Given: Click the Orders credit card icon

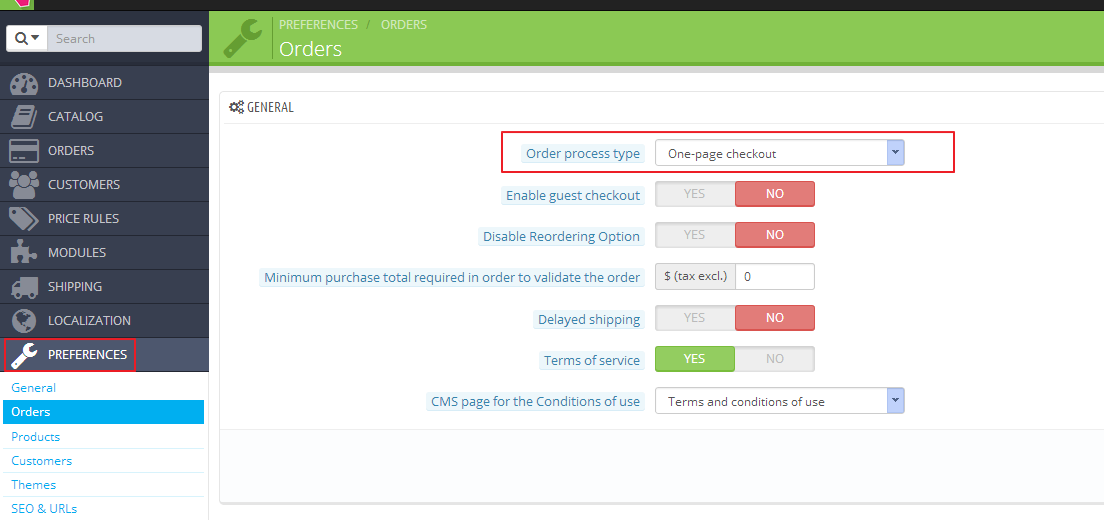Looking at the screenshot, I should 24,151.
